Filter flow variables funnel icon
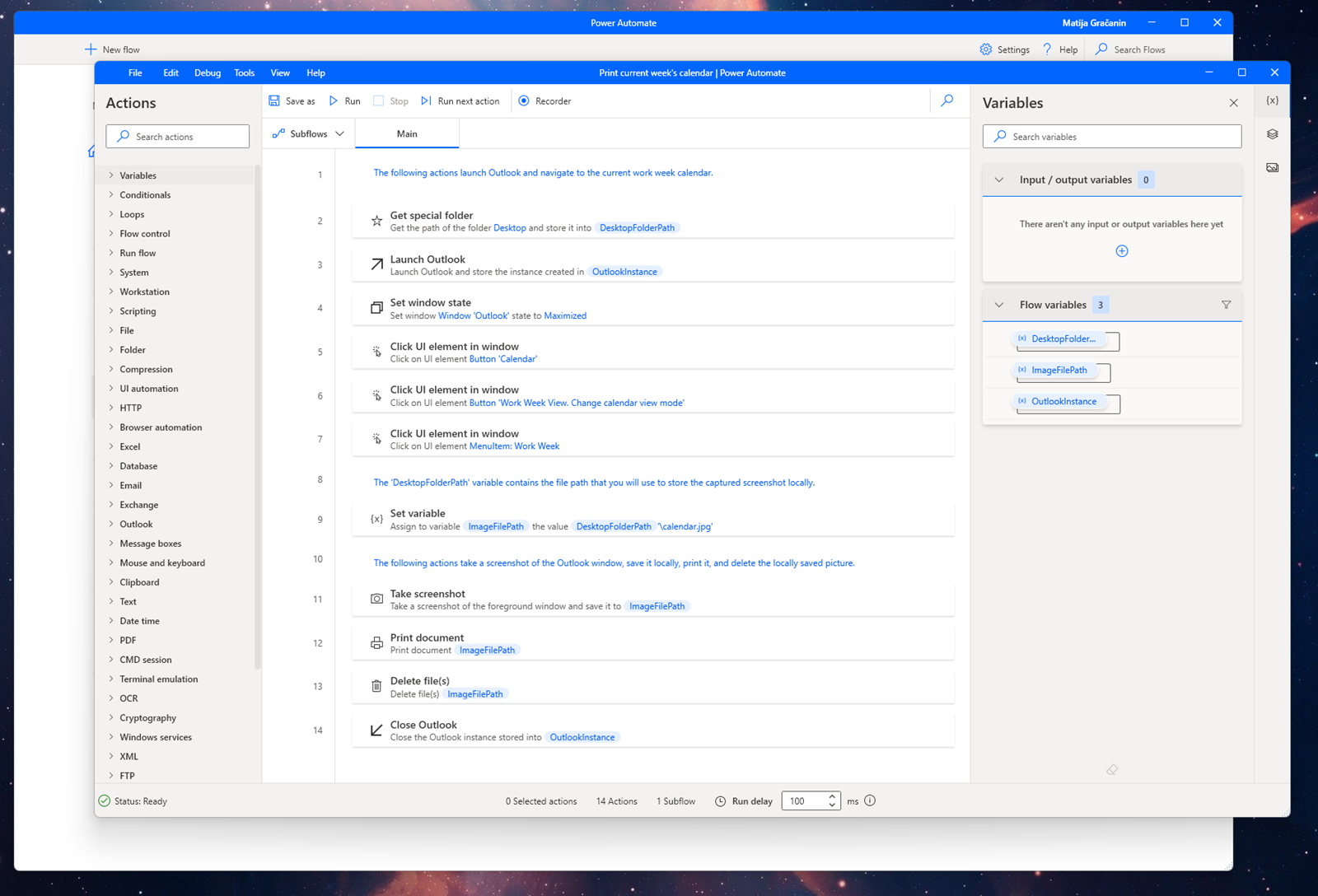This screenshot has height=896, width=1318. [x=1226, y=305]
